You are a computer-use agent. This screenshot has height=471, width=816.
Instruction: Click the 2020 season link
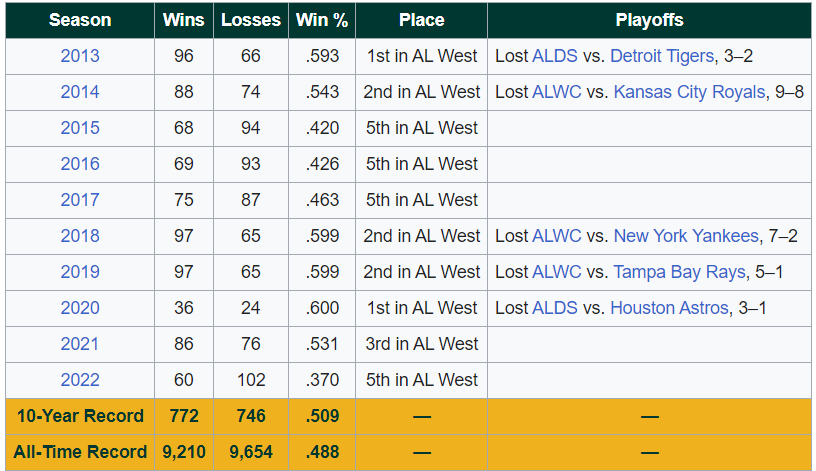(80, 308)
